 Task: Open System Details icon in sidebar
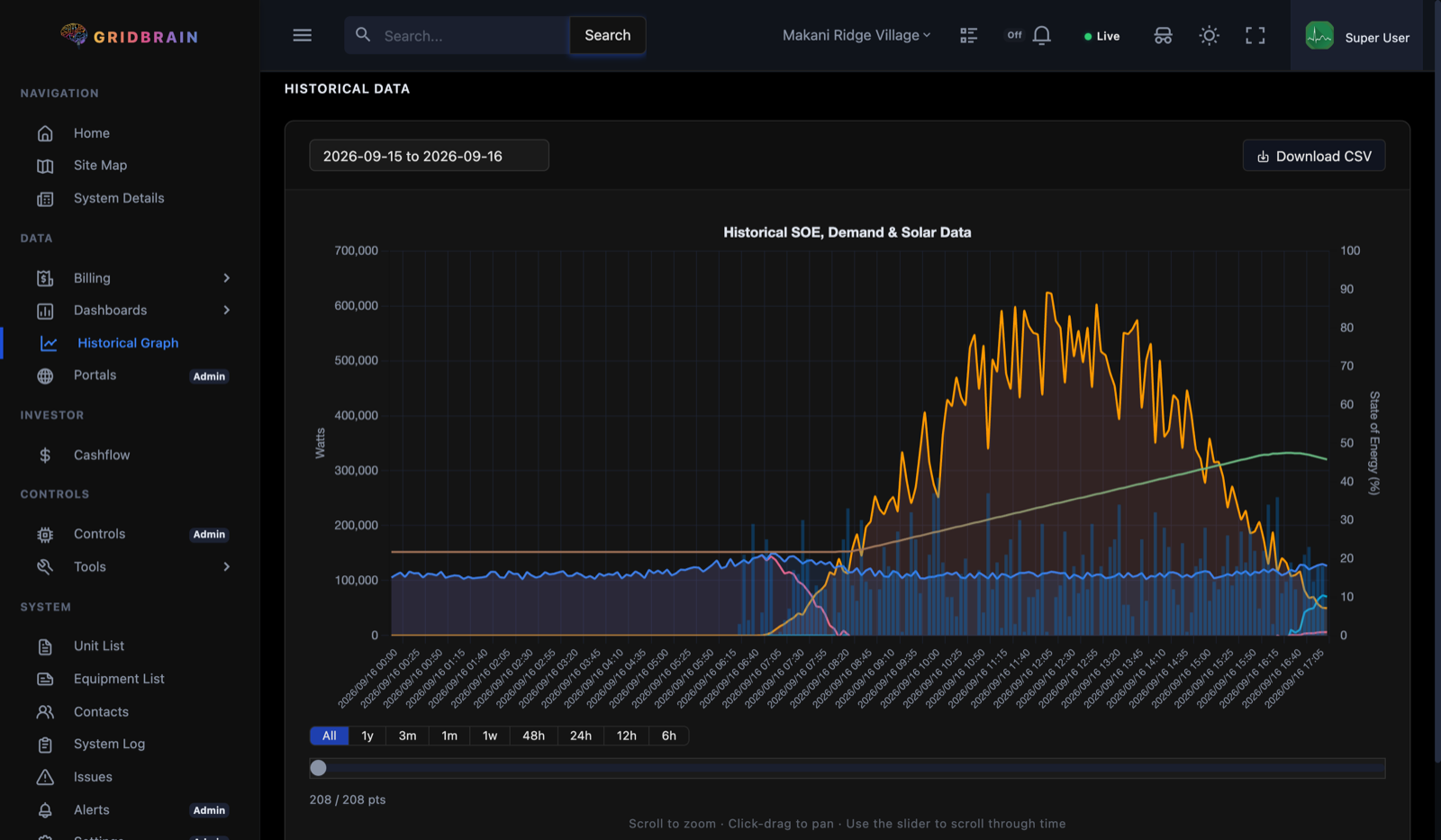[45, 199]
